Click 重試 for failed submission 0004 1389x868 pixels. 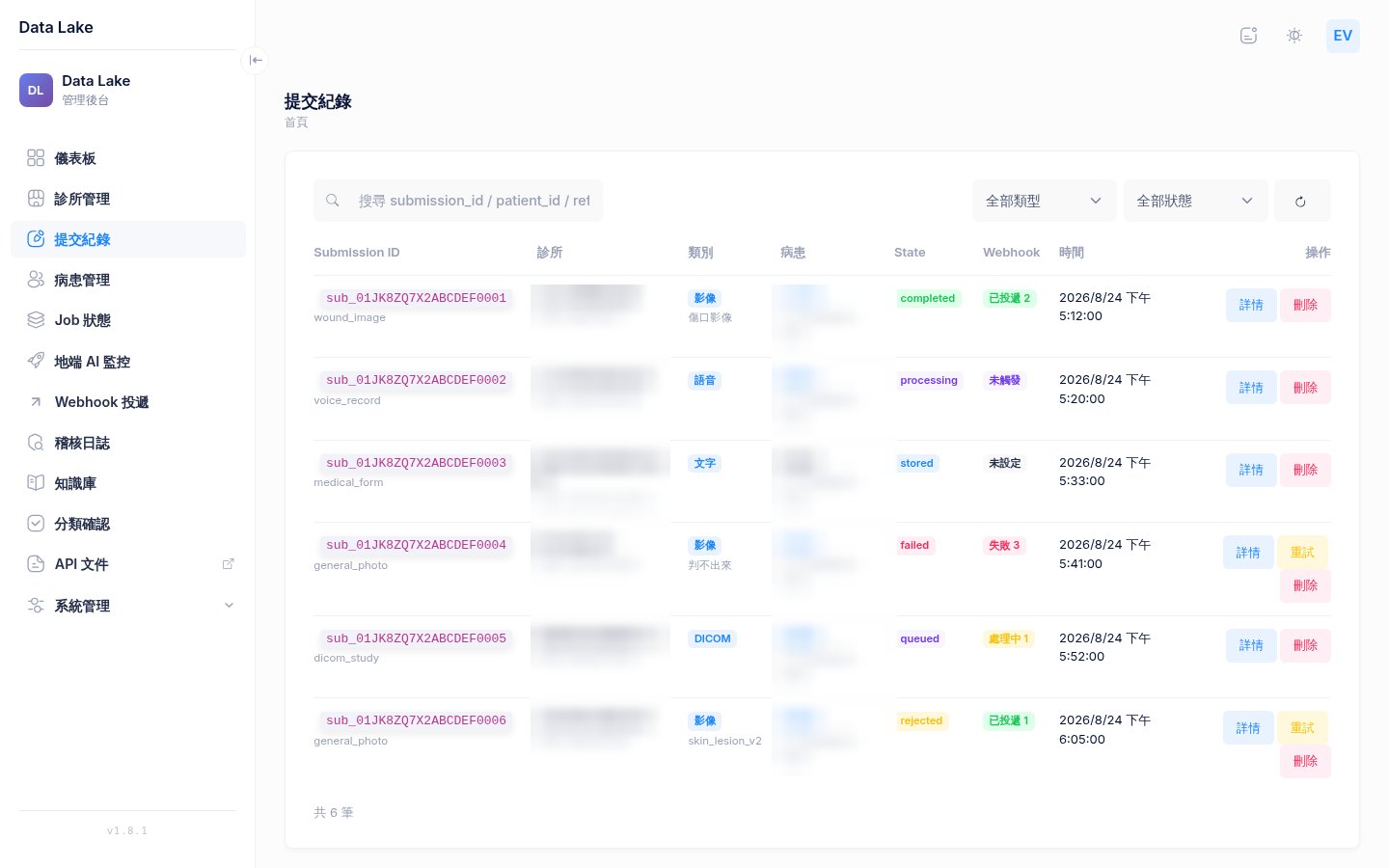1302,553
